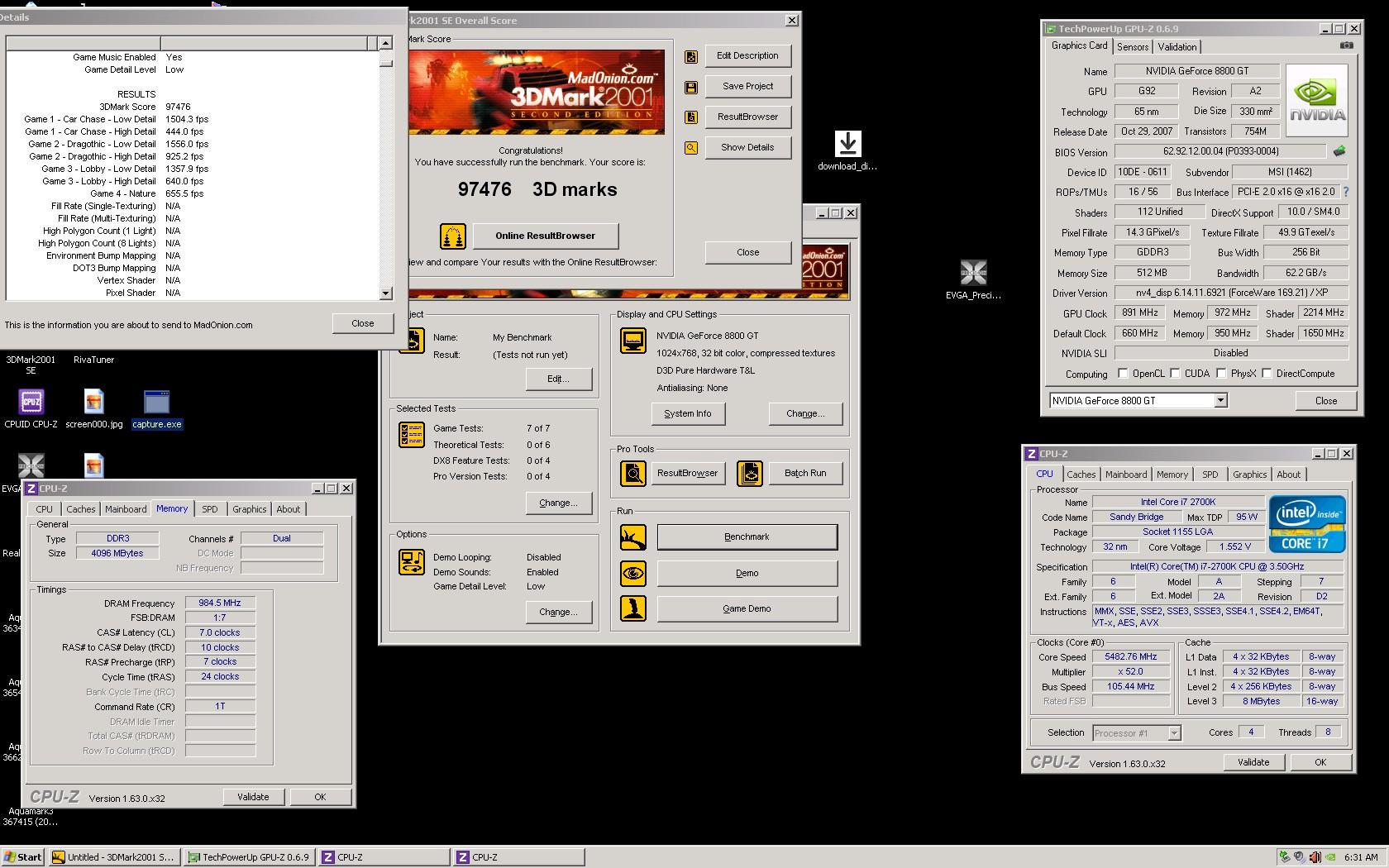Click the Benchmark button
The width and height of the screenshot is (1389, 868).
747,537
